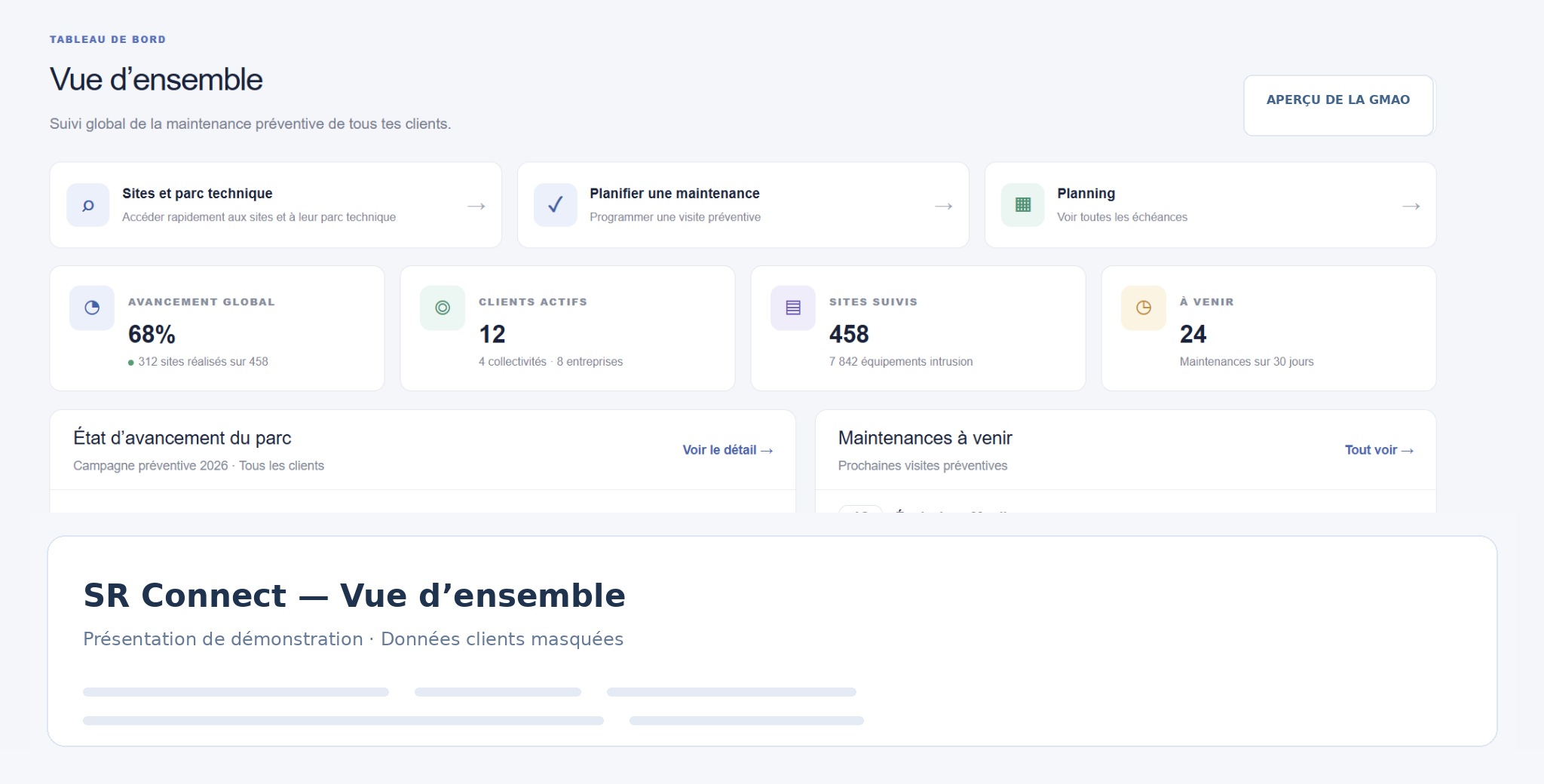This screenshot has height=784, width=1544.
Task: Click the 24 à venir value
Action: pos(1193,334)
